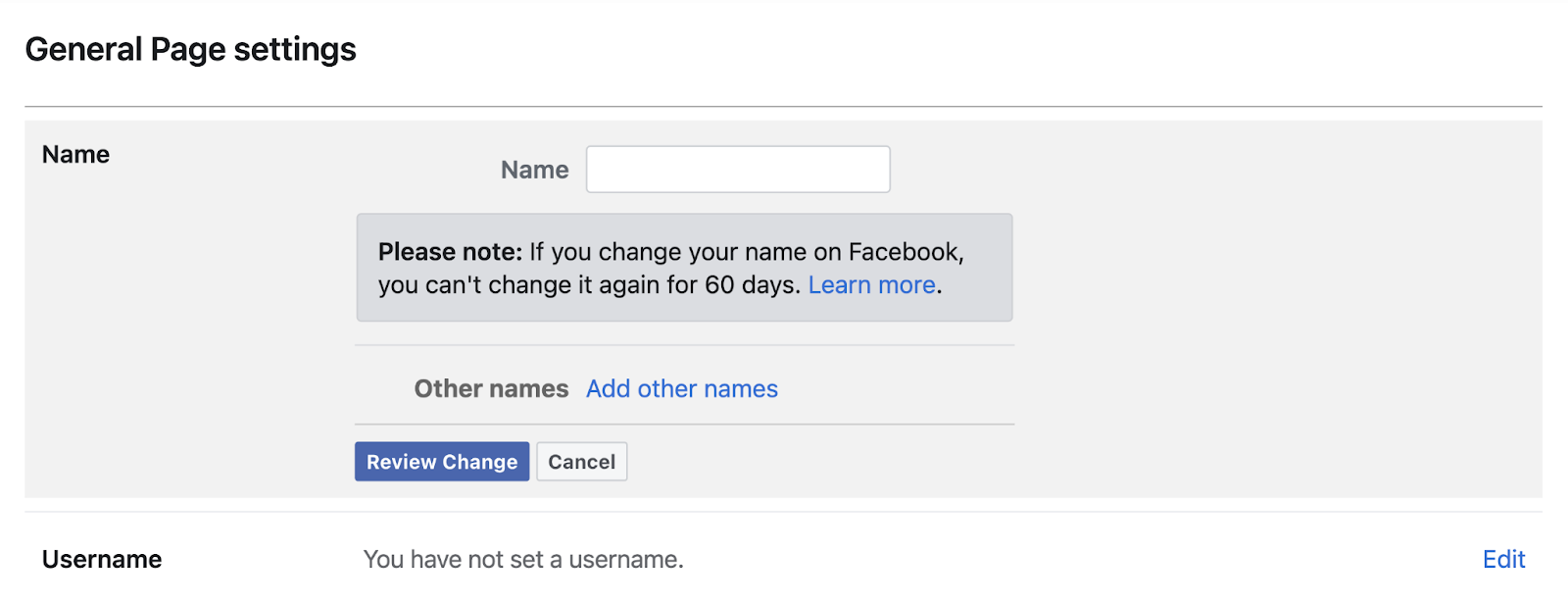This screenshot has width=1568, height=603.
Task: Click the Please note information box
Action: pos(684,267)
